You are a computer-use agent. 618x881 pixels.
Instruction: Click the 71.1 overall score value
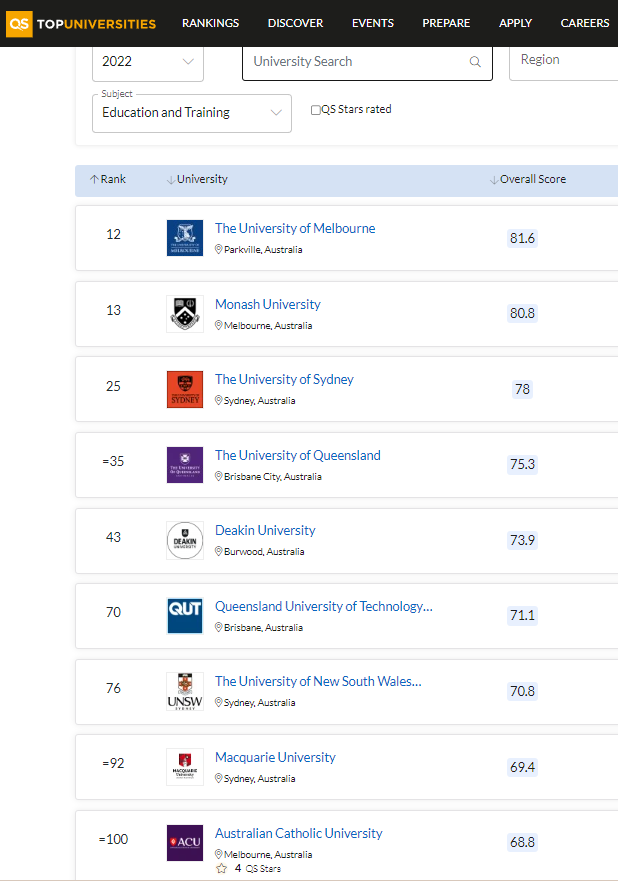[522, 615]
